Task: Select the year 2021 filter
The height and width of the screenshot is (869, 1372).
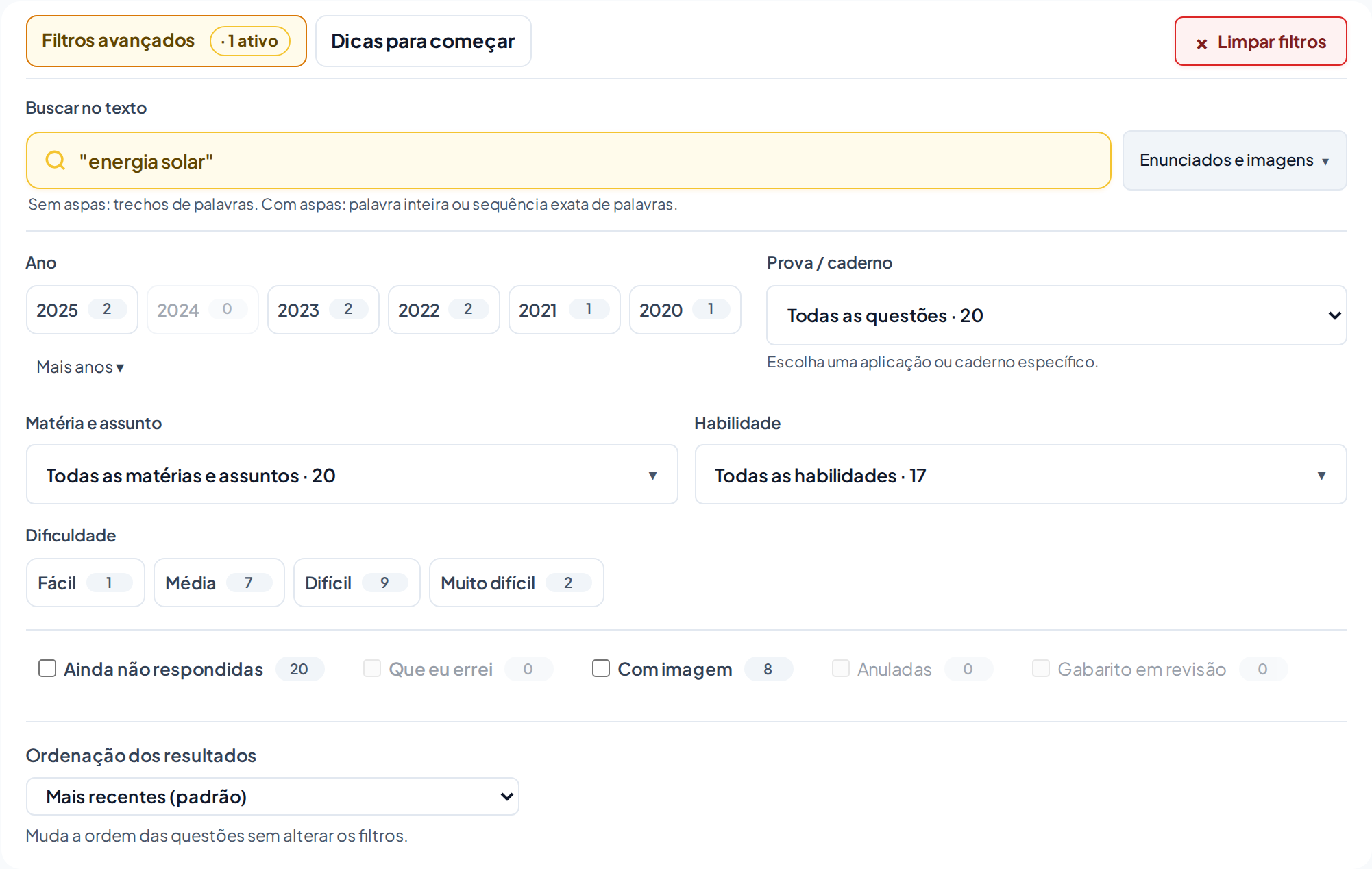Action: click(565, 310)
